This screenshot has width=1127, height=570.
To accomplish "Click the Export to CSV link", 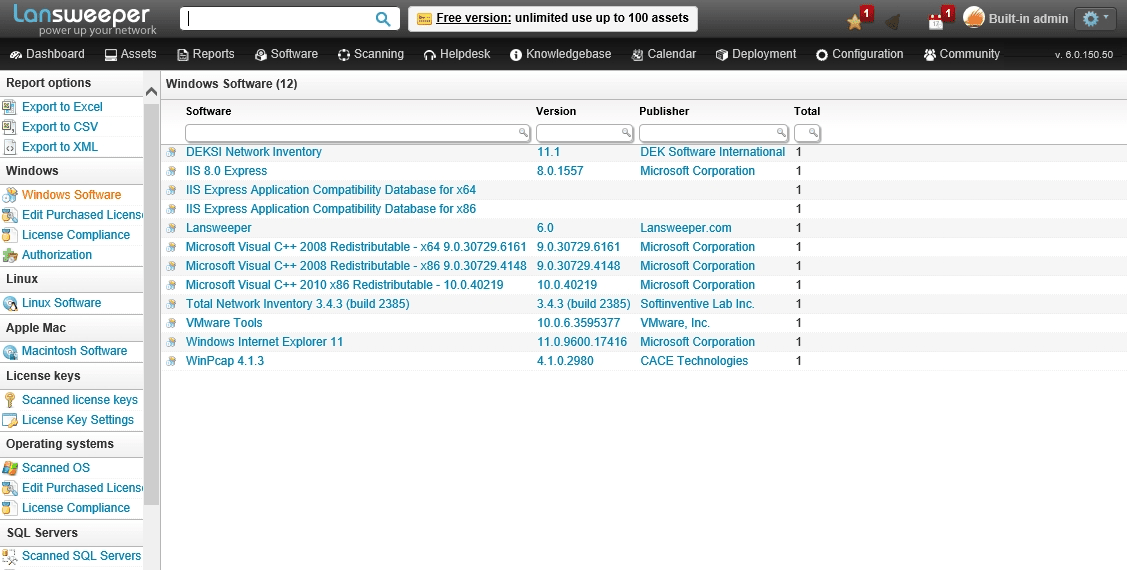I will (x=60, y=127).
